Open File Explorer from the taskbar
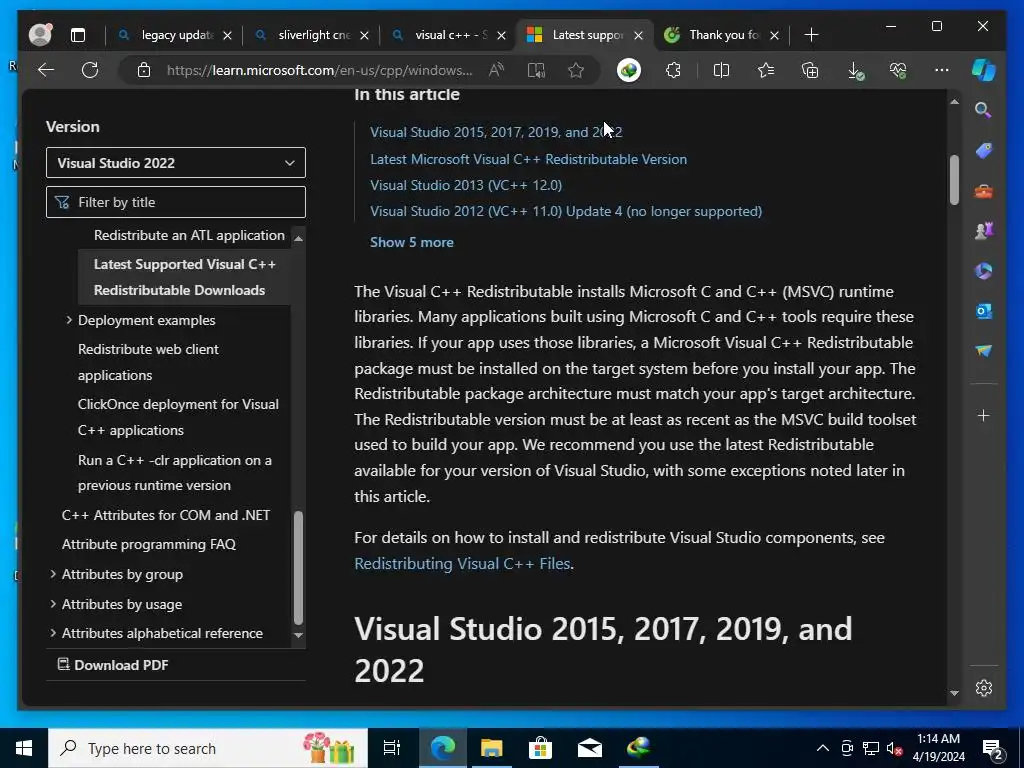The image size is (1024, 768). coord(491,748)
